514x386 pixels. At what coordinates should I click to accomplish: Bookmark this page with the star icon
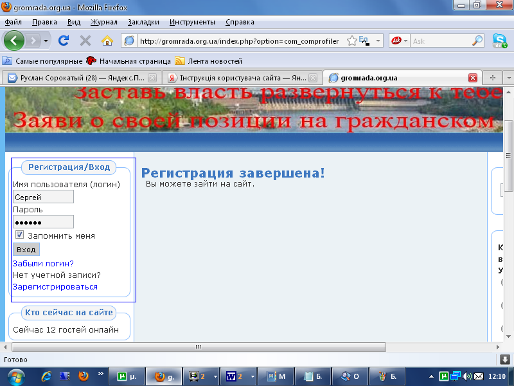[x=352, y=41]
